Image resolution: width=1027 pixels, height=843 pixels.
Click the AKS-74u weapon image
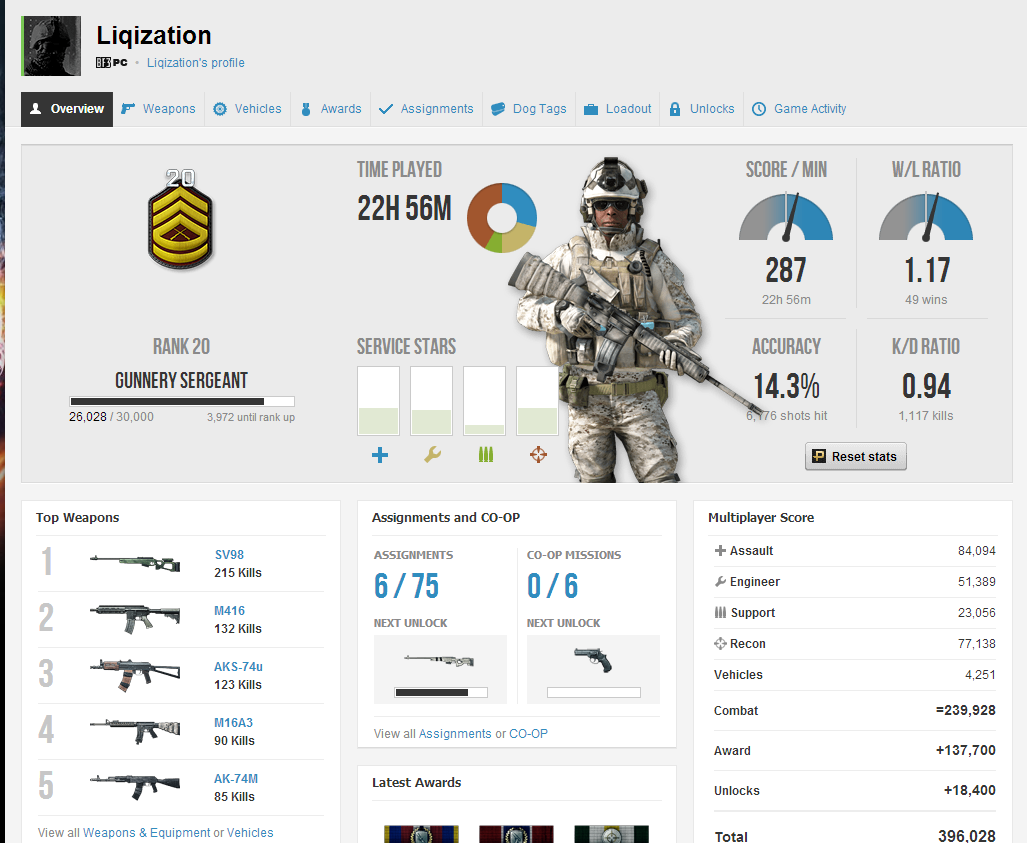[135, 675]
